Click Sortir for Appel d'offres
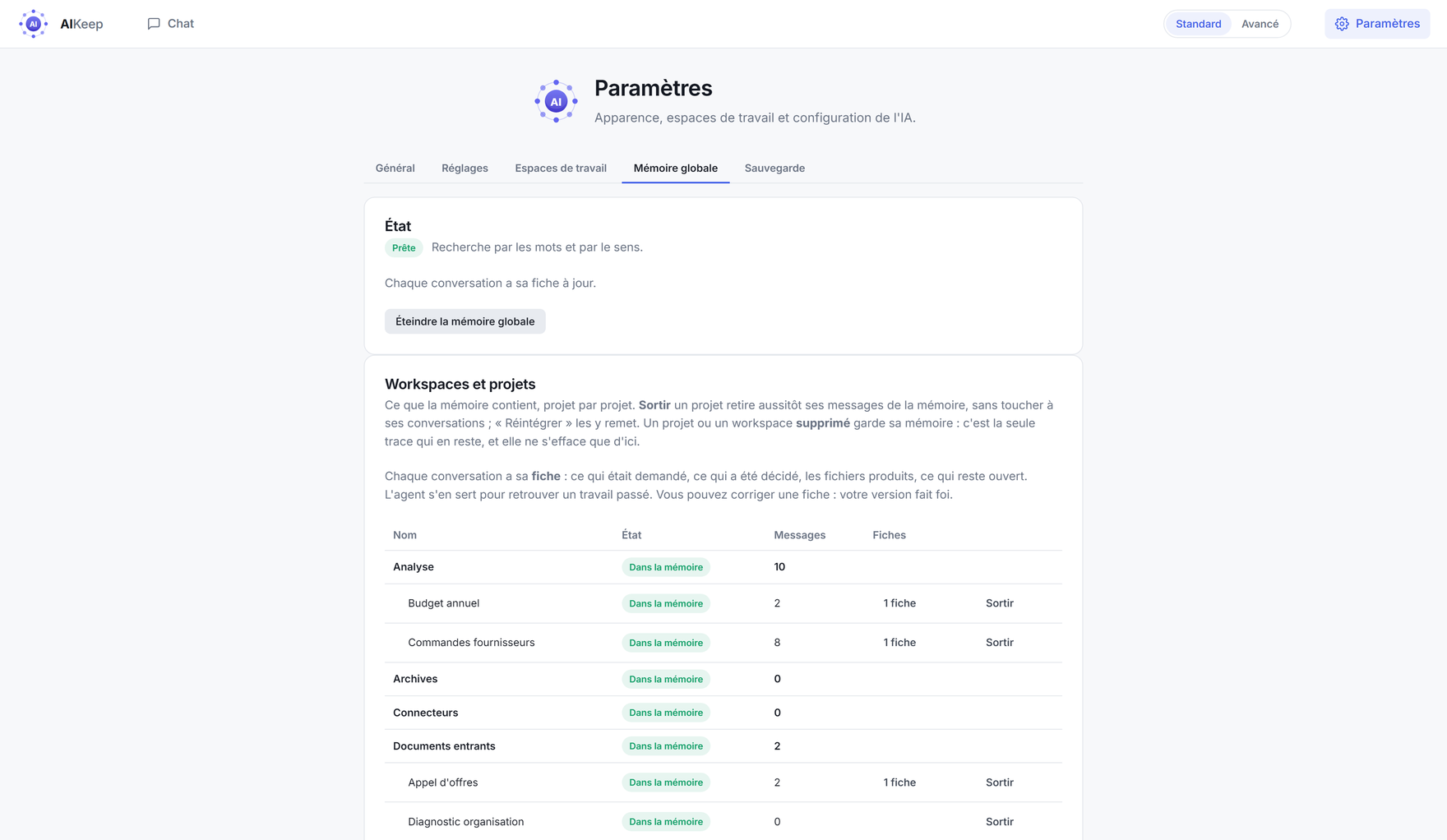 (999, 782)
